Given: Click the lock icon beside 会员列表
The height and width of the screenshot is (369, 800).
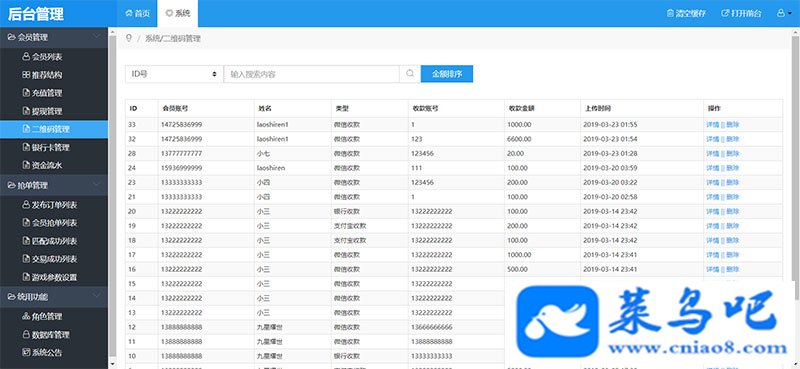Looking at the screenshot, I should (27, 57).
